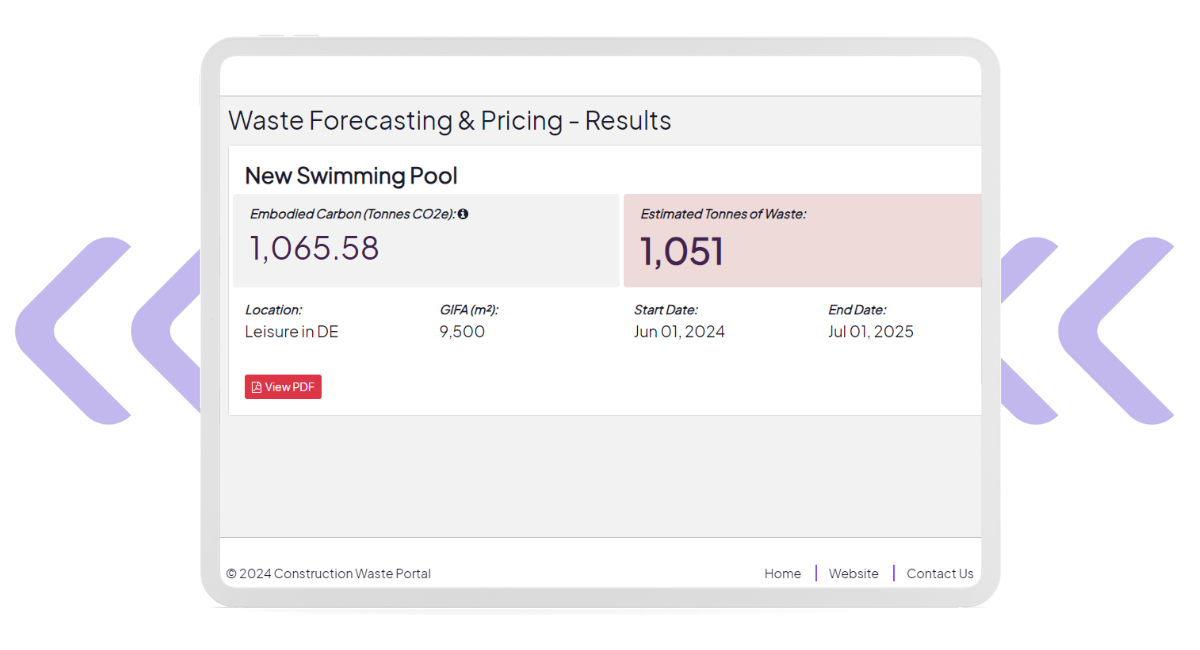This screenshot has width=1200, height=650.
Task: Click the Estimated Tonnes of Waste label
Action: tap(723, 214)
